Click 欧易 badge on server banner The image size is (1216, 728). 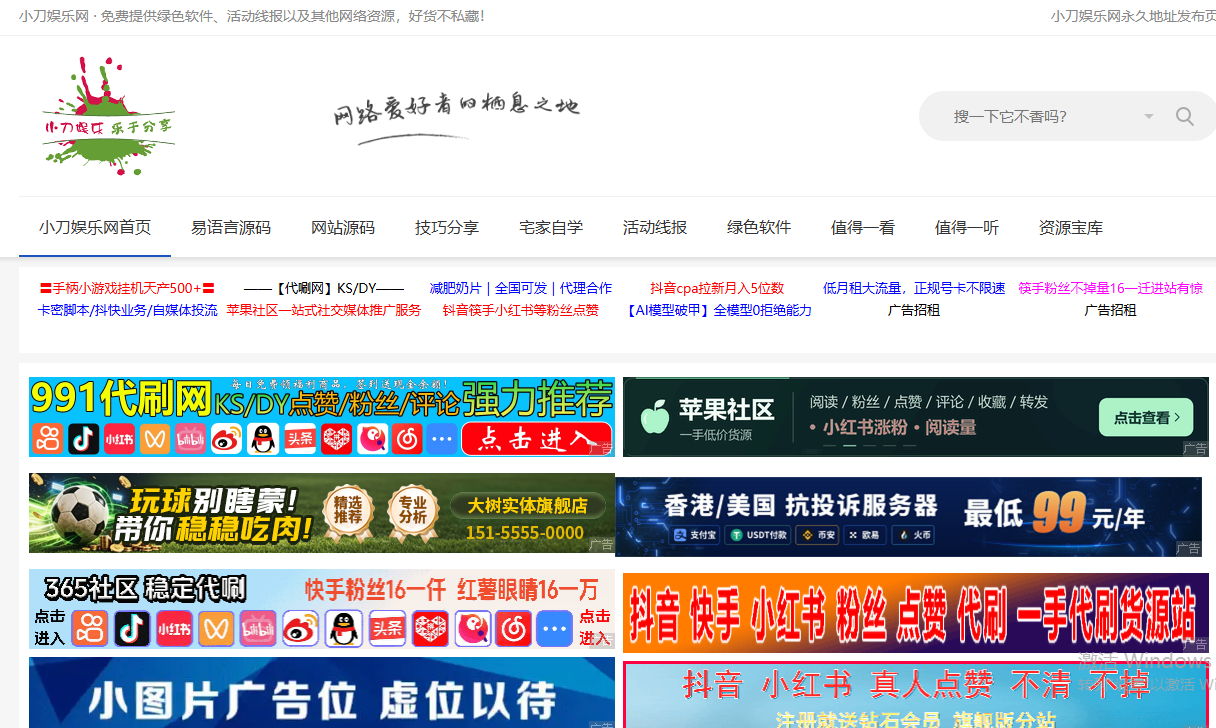click(864, 535)
